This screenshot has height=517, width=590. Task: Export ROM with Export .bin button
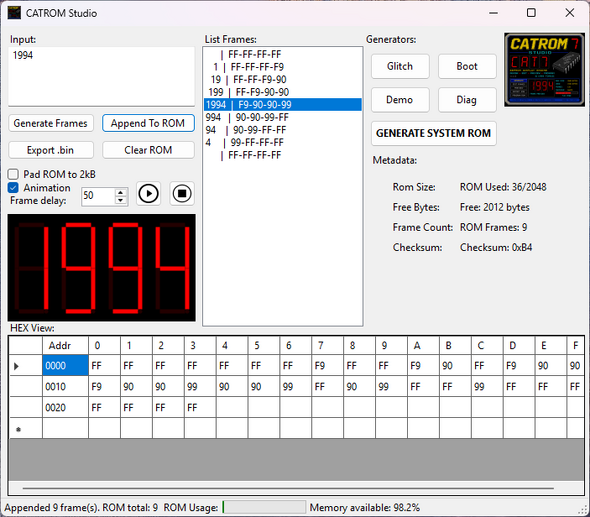pos(51,150)
